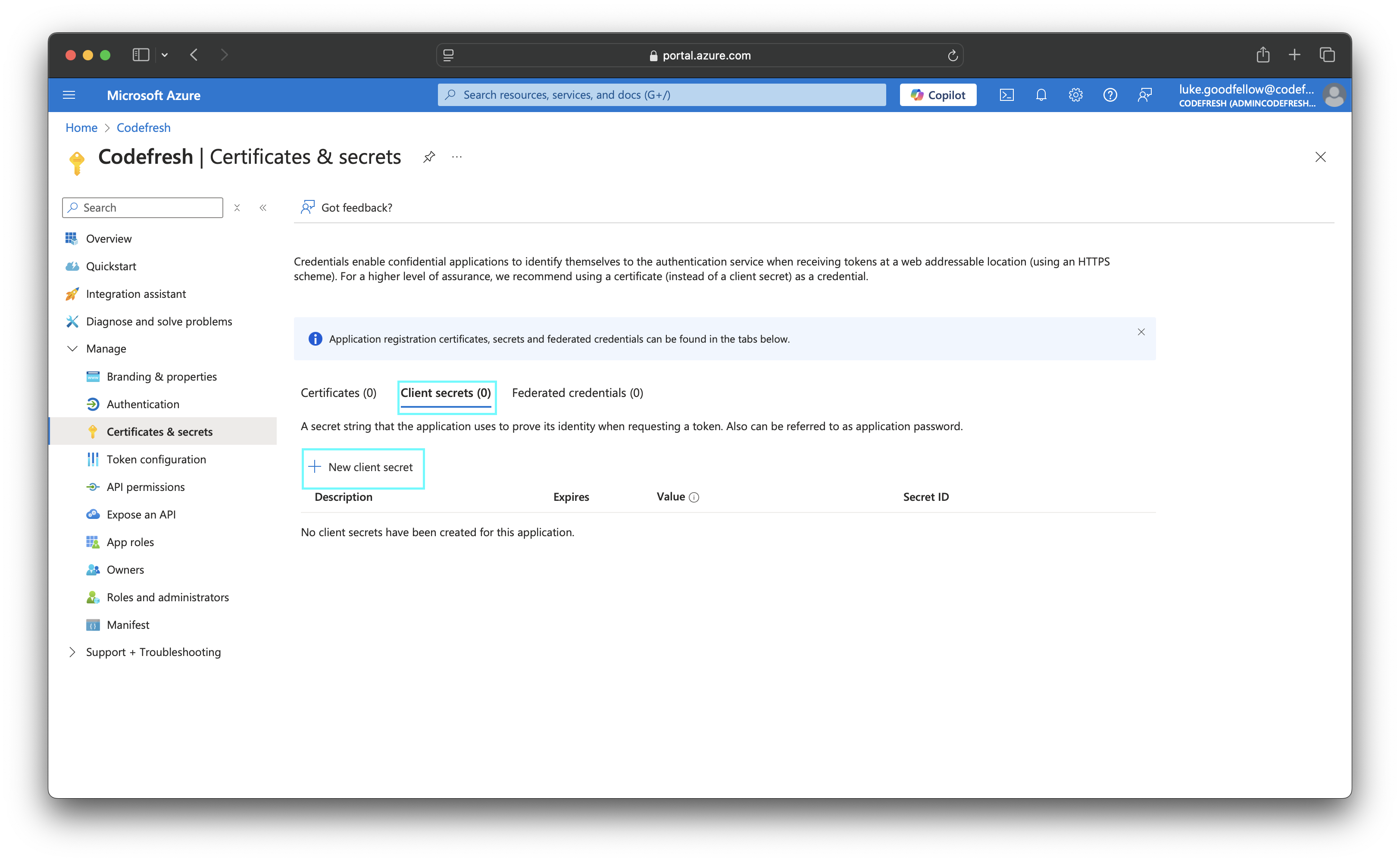The height and width of the screenshot is (862, 1400).
Task: Collapse the Manage section
Action: [72, 348]
